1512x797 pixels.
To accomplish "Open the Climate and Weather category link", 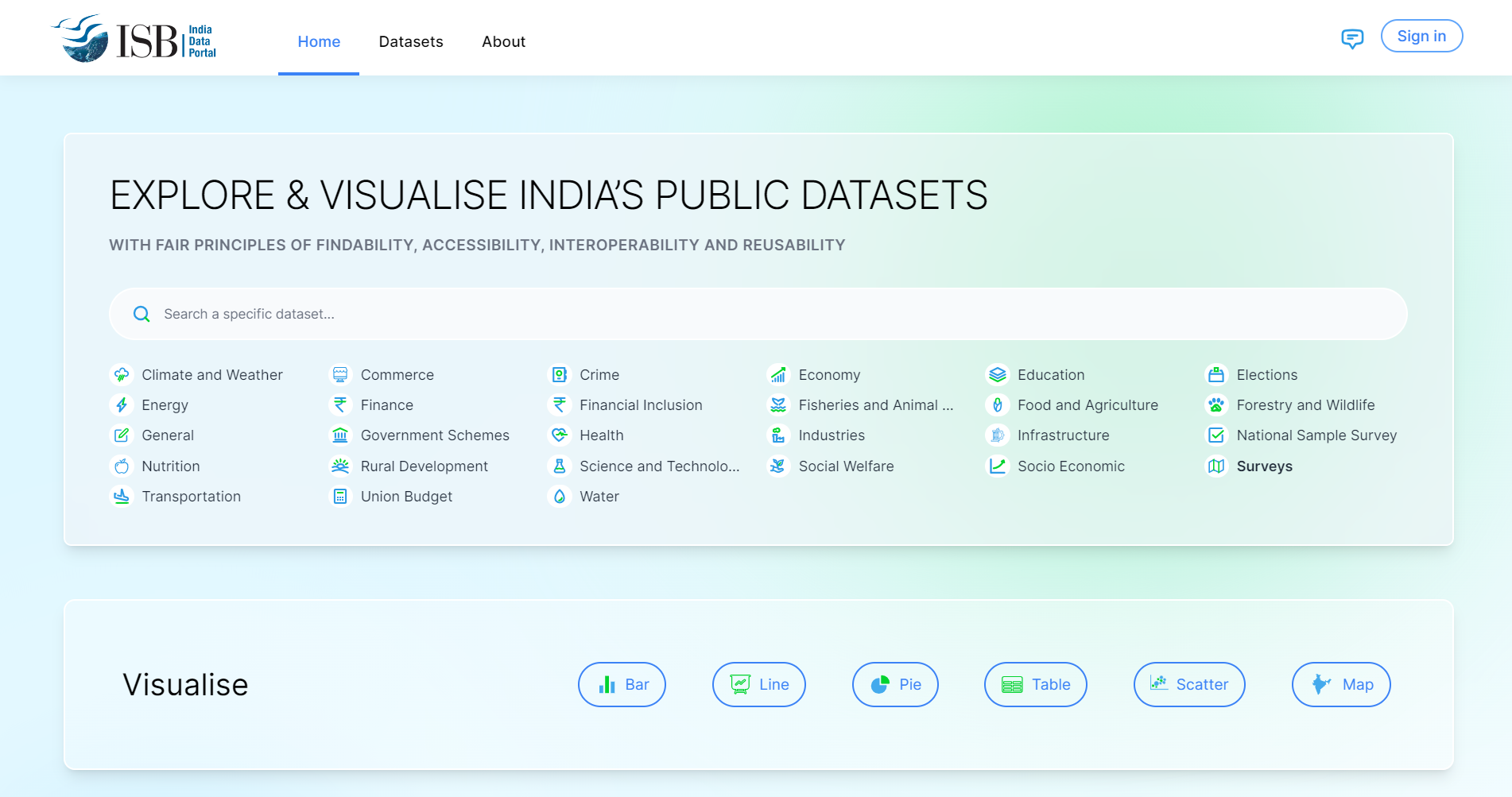I will point(212,374).
